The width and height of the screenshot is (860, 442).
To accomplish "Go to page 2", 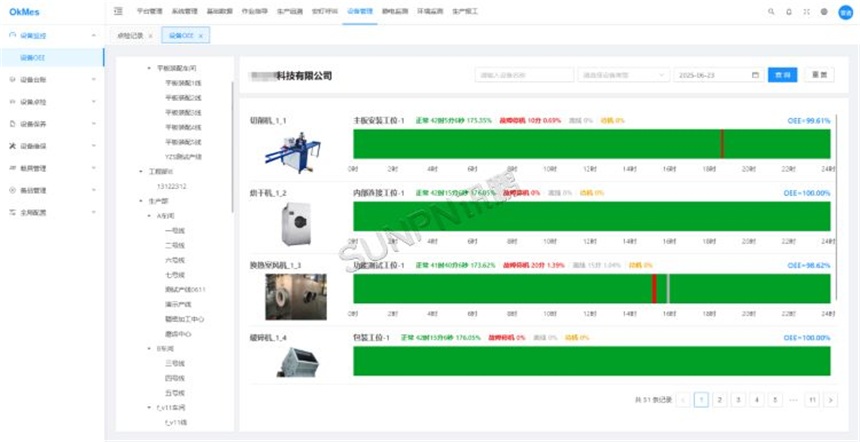I will 720,400.
